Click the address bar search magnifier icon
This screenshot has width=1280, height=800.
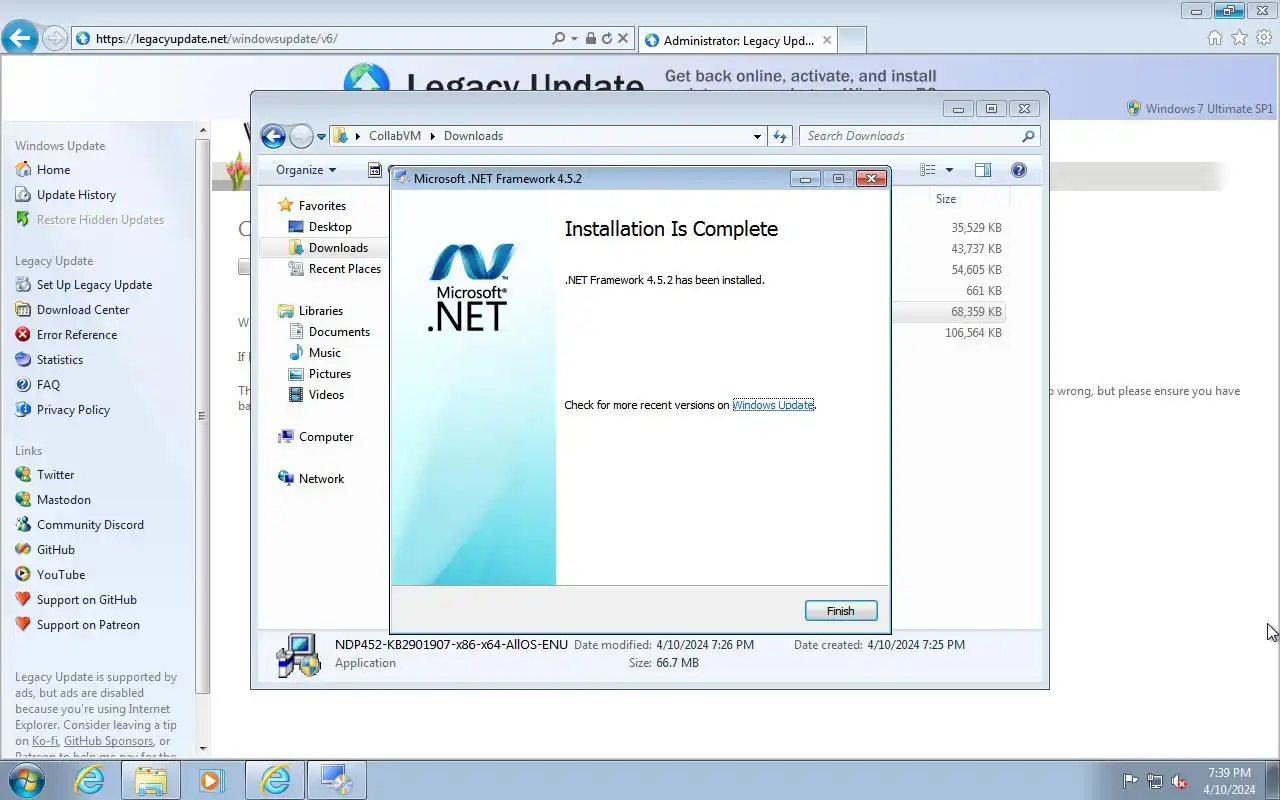pyautogui.click(x=558, y=39)
